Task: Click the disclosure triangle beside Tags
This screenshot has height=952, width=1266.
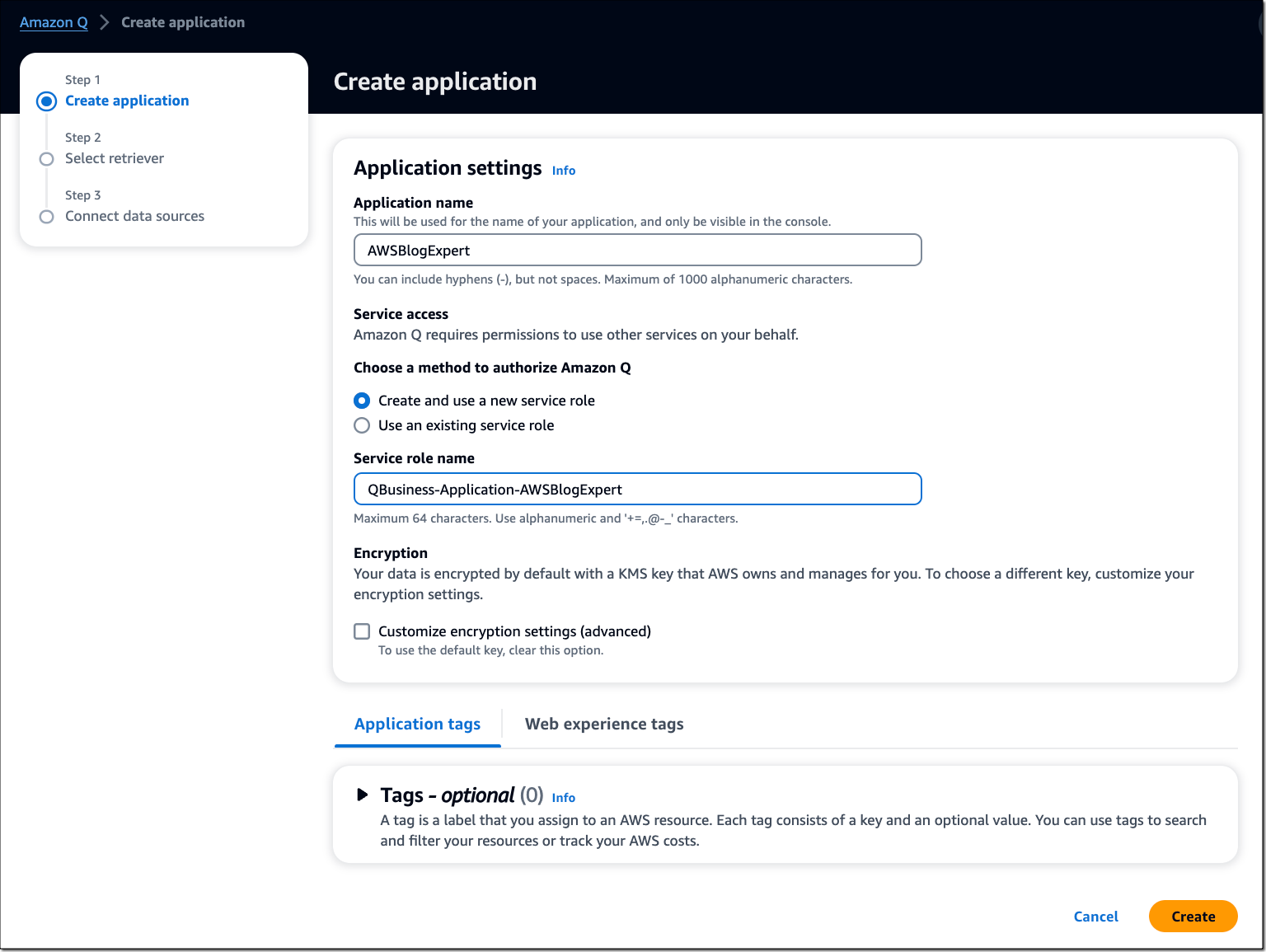Action: point(363,795)
